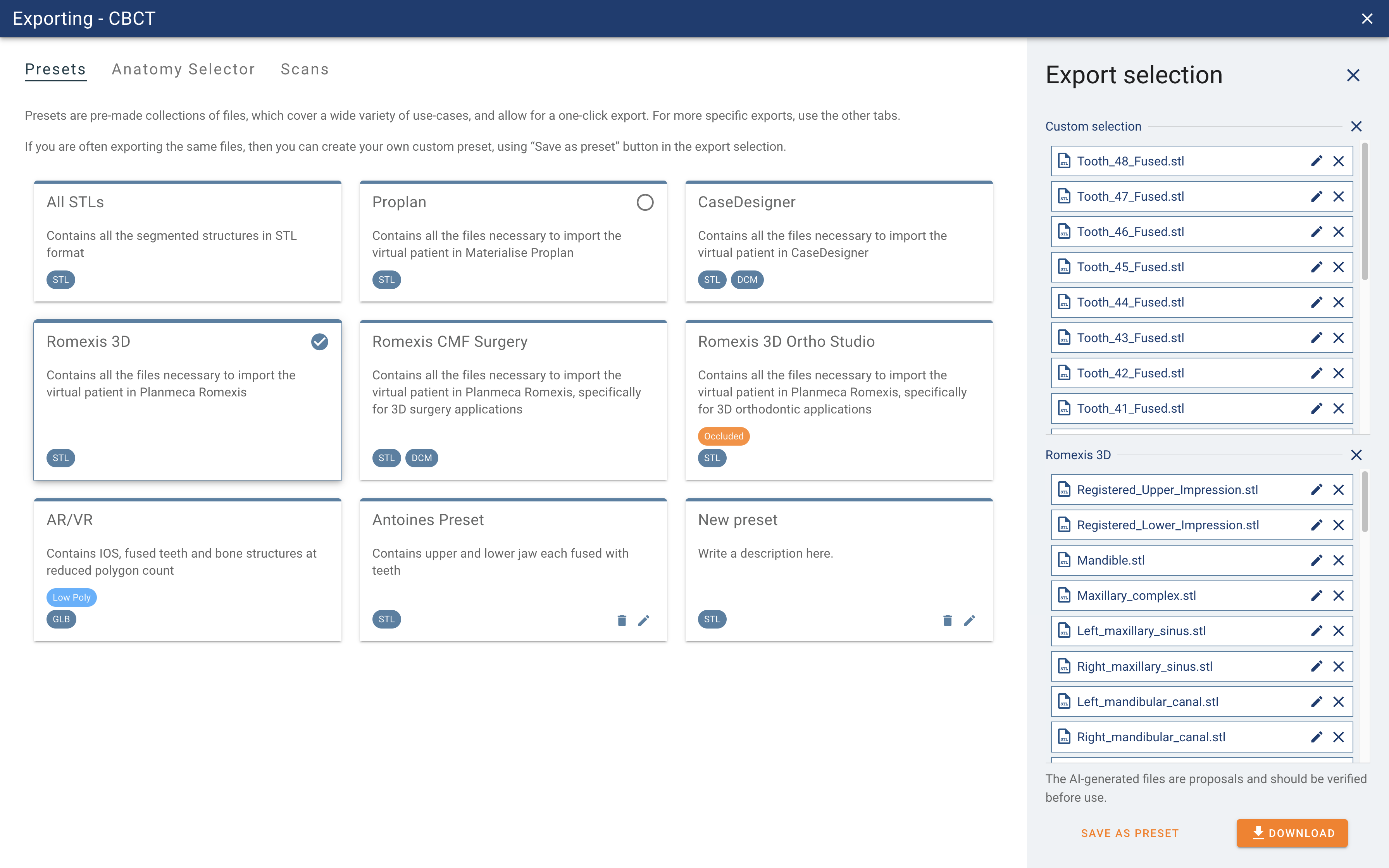Select the Proplan preset radio circle

tap(645, 202)
